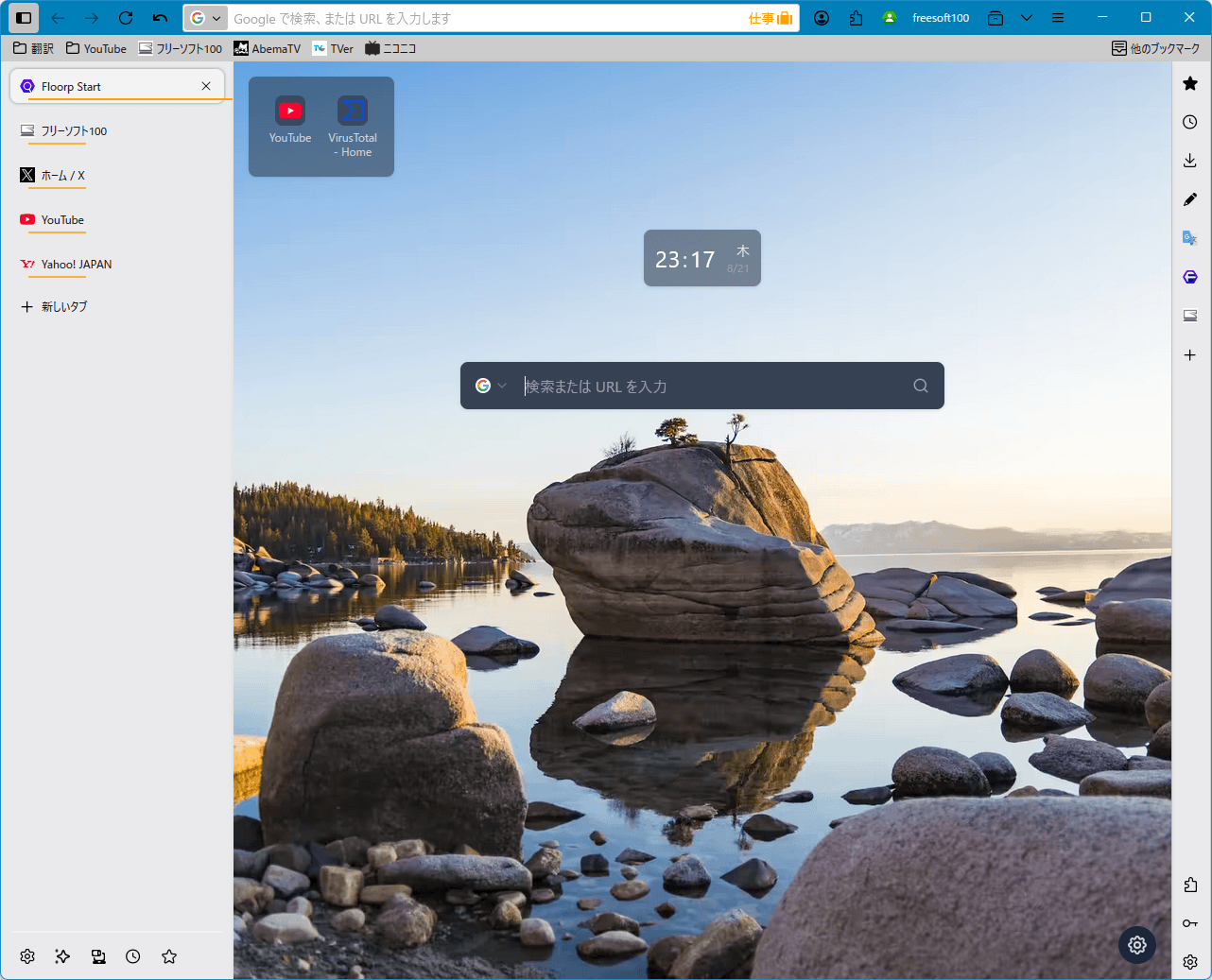The image size is (1212, 980).
Task: Open history clock panel in right sidebar
Action: coord(1190,122)
